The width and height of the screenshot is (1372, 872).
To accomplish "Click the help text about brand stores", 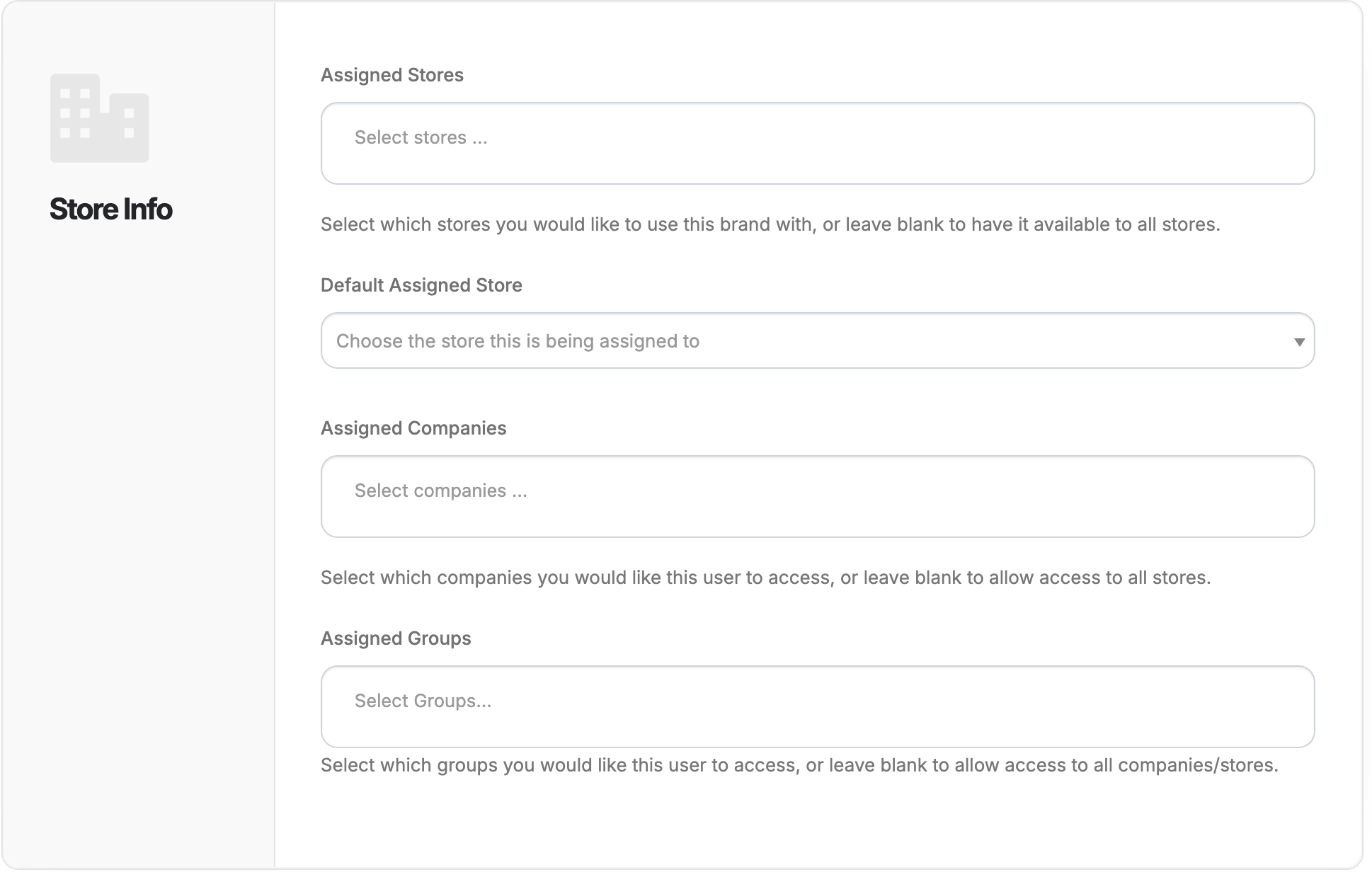I will (770, 224).
